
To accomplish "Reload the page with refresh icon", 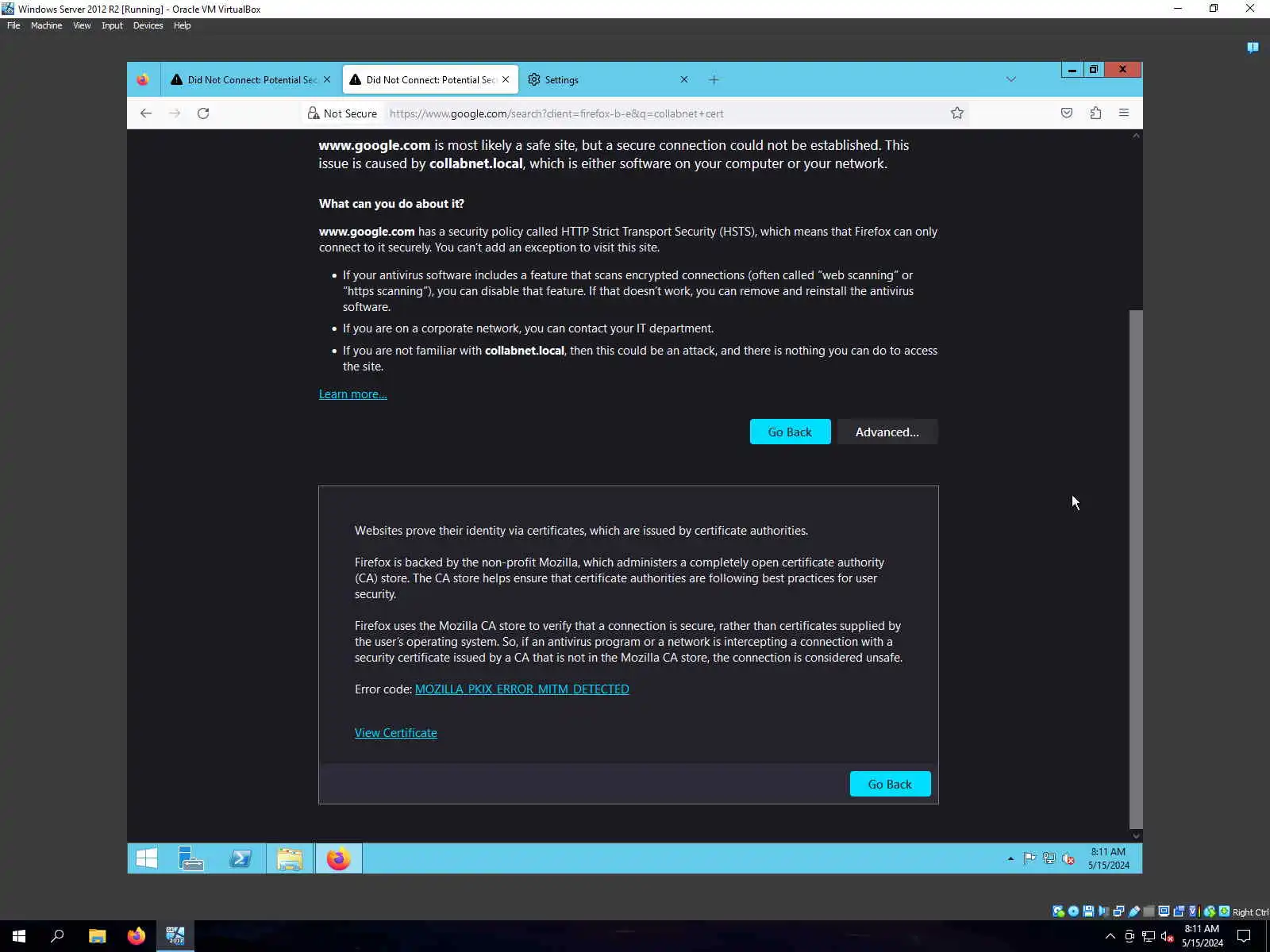I will coord(203,113).
